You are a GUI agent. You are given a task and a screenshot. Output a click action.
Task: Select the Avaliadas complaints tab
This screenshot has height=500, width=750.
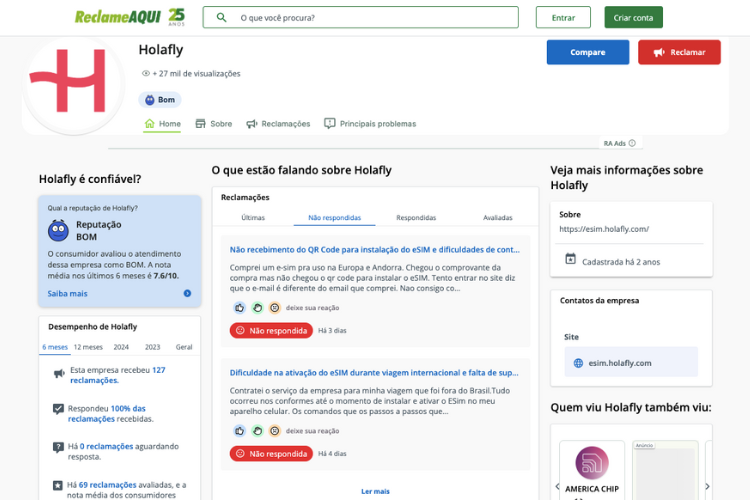point(497,218)
